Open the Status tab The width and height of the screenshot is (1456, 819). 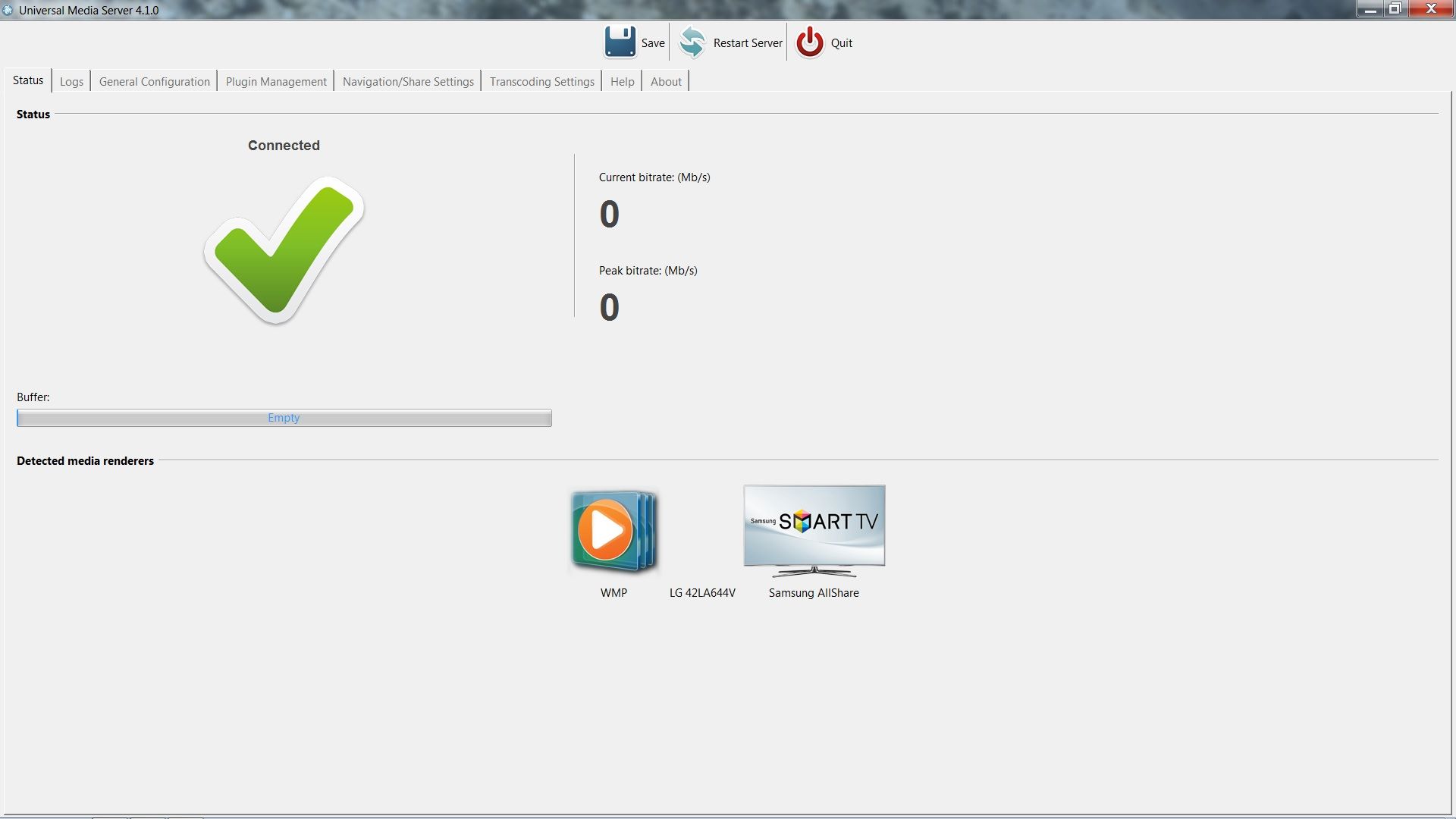tap(28, 80)
